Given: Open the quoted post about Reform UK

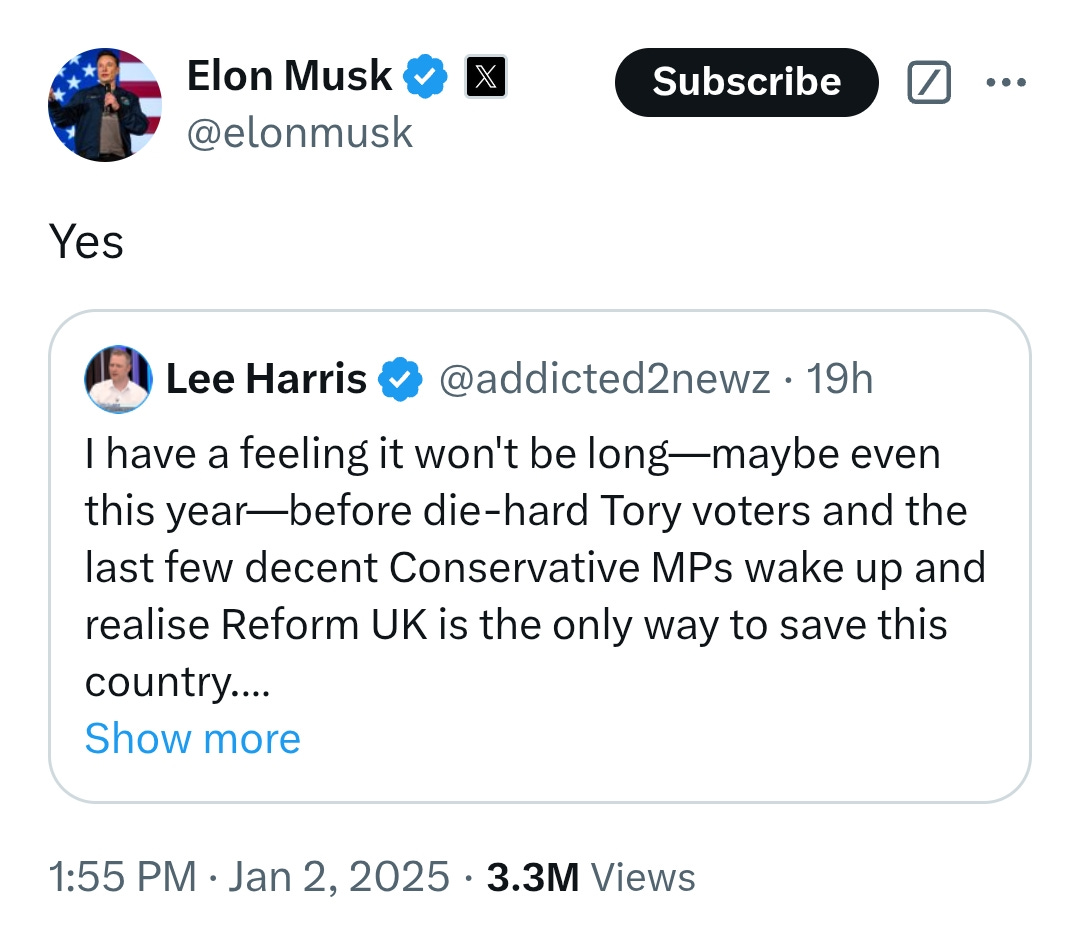Looking at the screenshot, I should pyautogui.click(x=534, y=568).
